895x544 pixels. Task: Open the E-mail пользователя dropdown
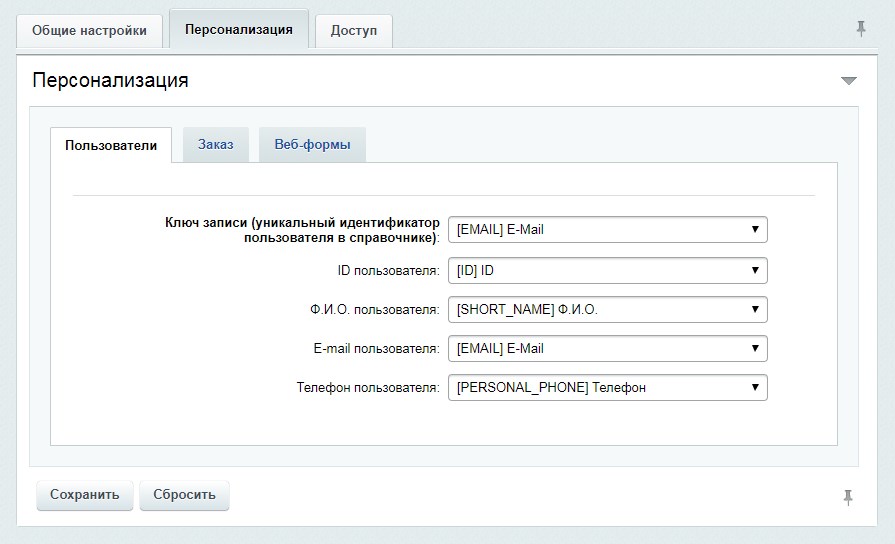coord(607,348)
